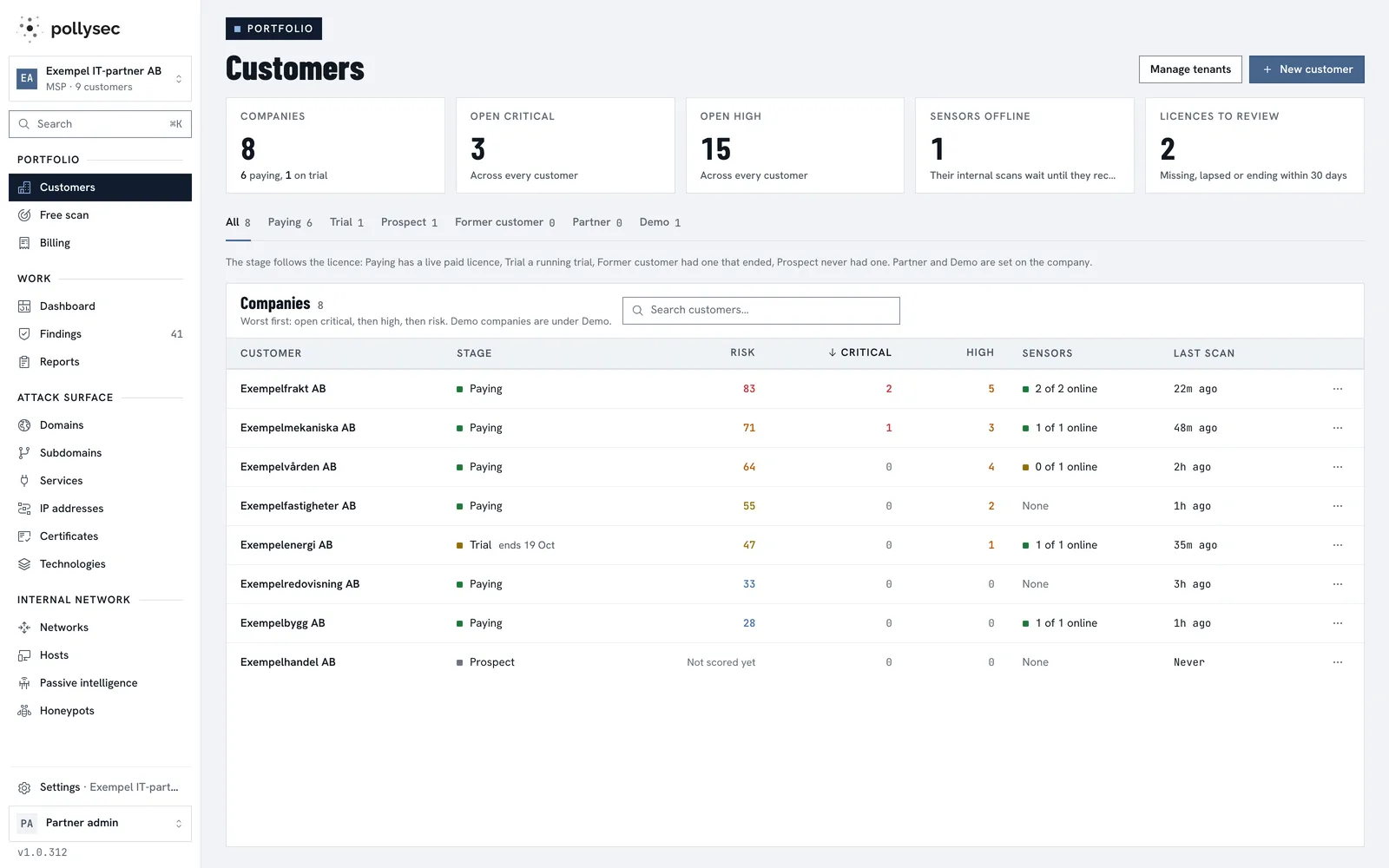Open Customers via its sidebar icon
Viewport: 1389px width, 868px height.
(x=24, y=187)
